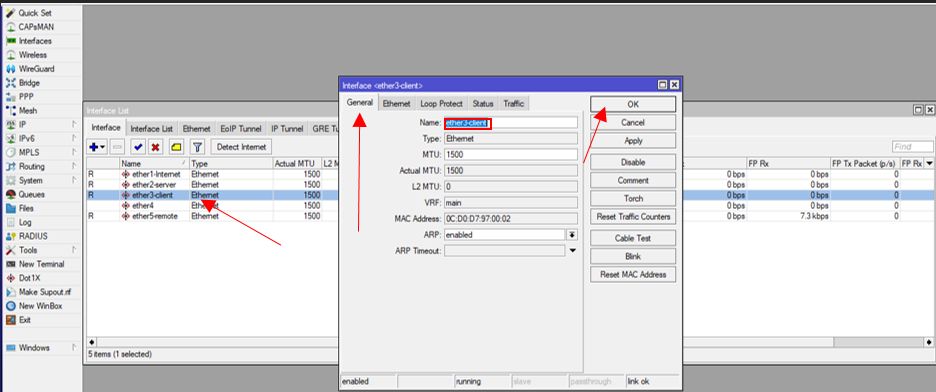
Task: Open Ethernet tab in interface dialog
Action: (x=396, y=104)
